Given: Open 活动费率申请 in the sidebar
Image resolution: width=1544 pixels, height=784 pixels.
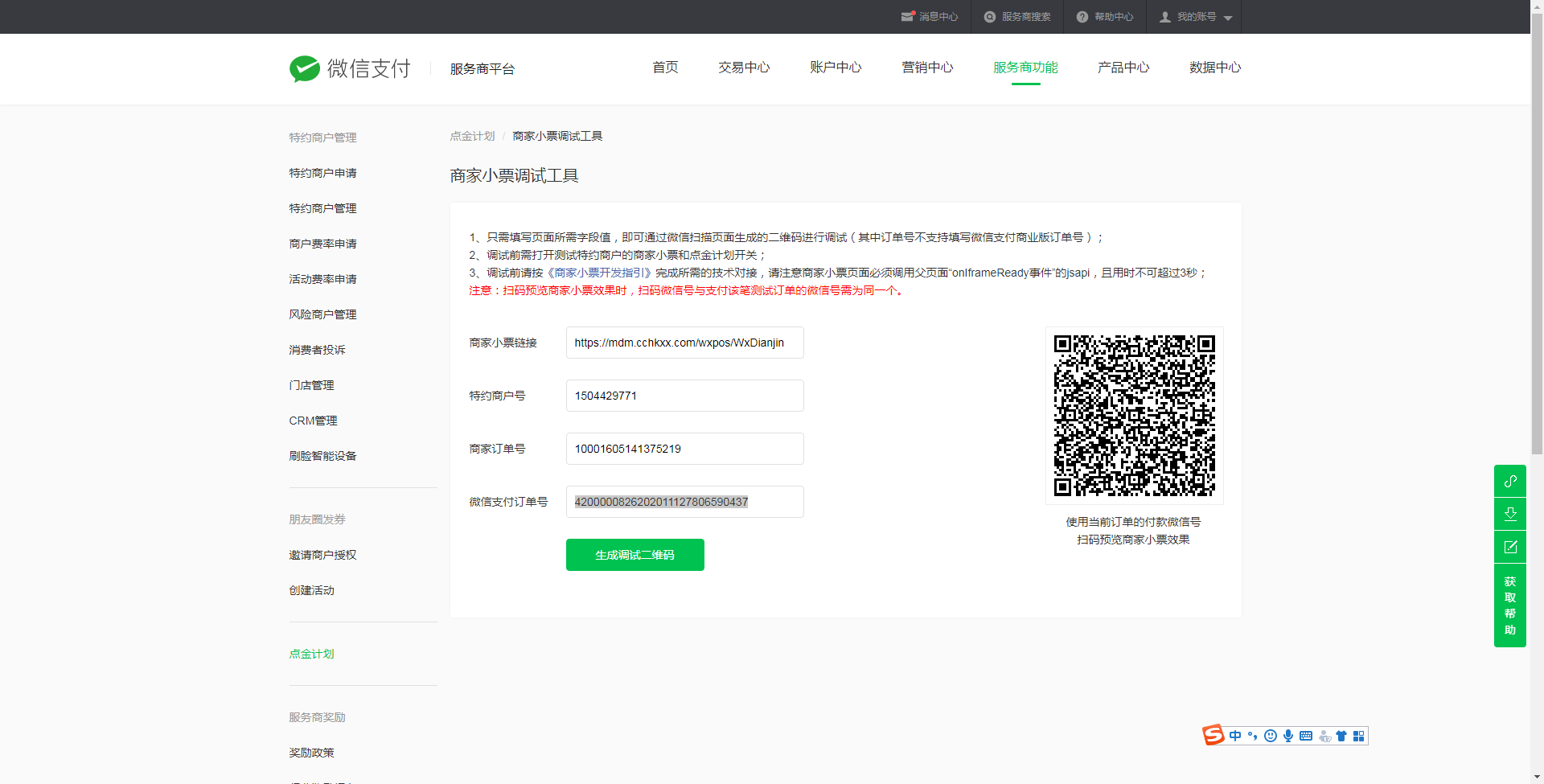Looking at the screenshot, I should [322, 279].
